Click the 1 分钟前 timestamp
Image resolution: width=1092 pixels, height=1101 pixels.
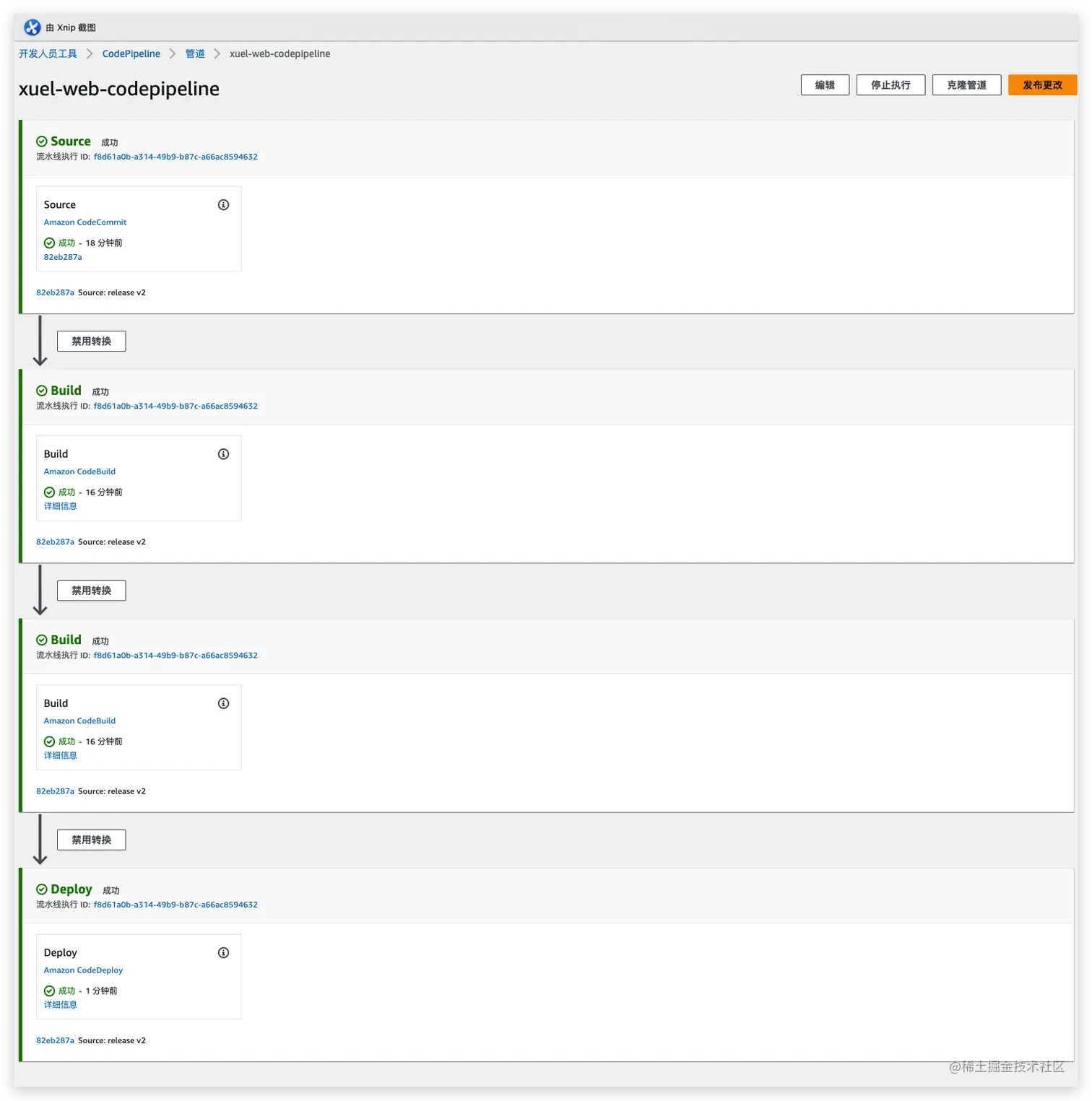101,991
